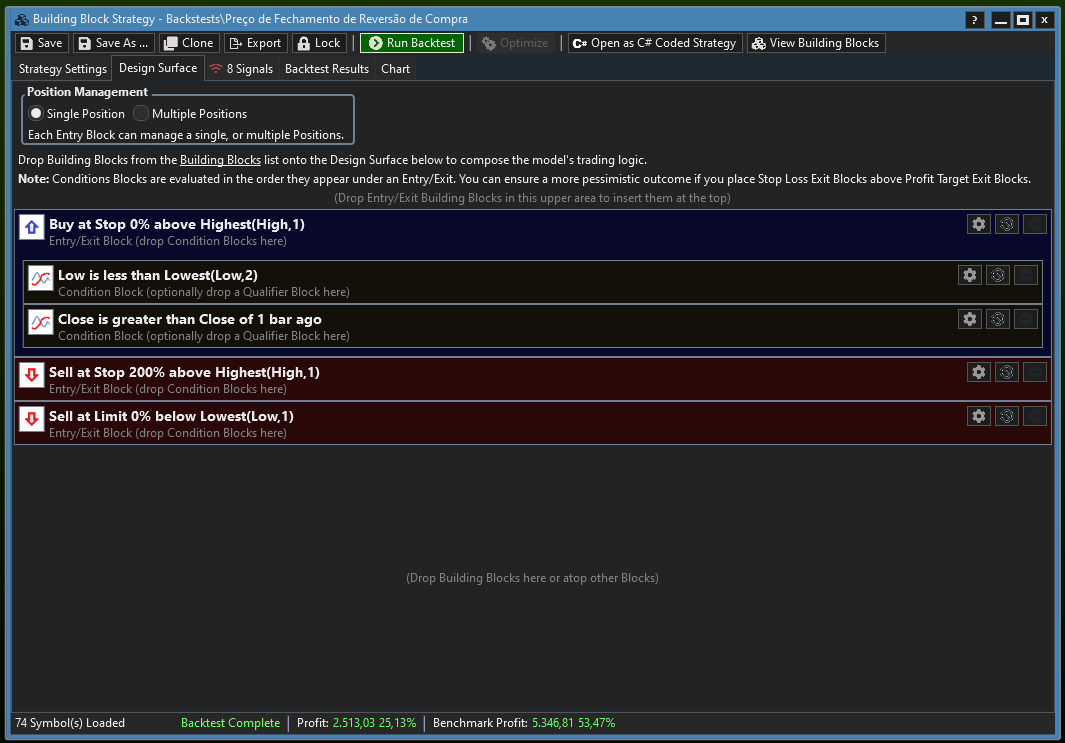This screenshot has height=743, width=1065.
Task: Open the Save As dialog
Action: tap(113, 43)
